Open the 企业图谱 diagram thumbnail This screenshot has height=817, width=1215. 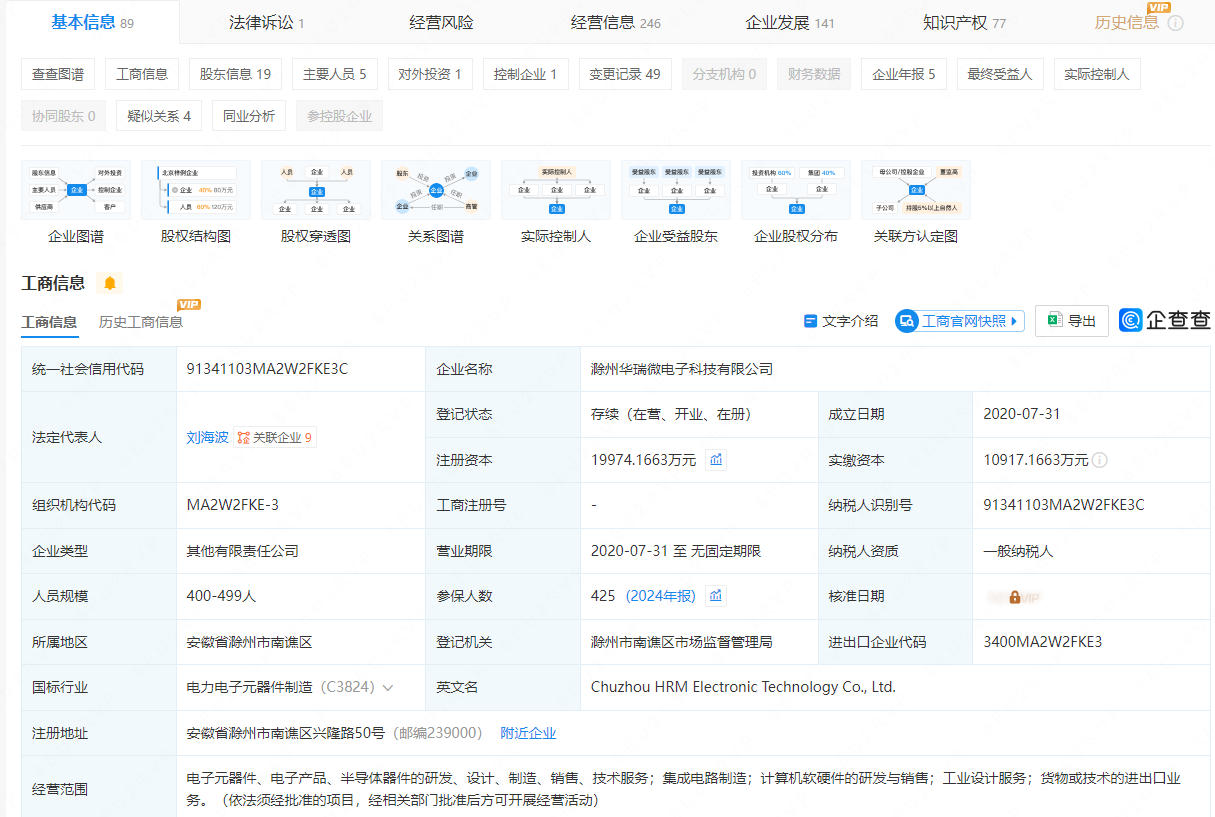(x=76, y=190)
